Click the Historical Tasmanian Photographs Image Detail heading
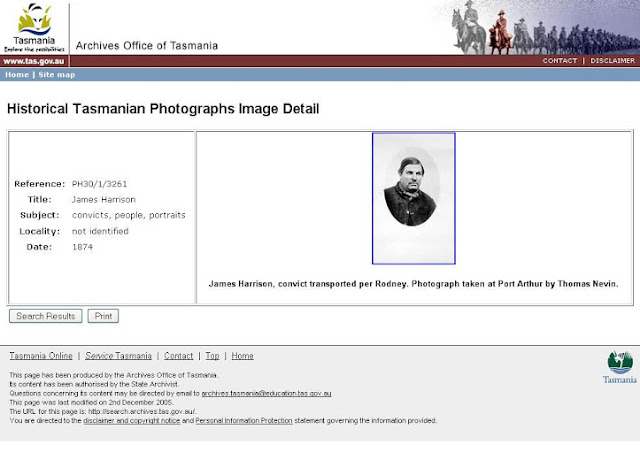640x460 pixels. 163,109
